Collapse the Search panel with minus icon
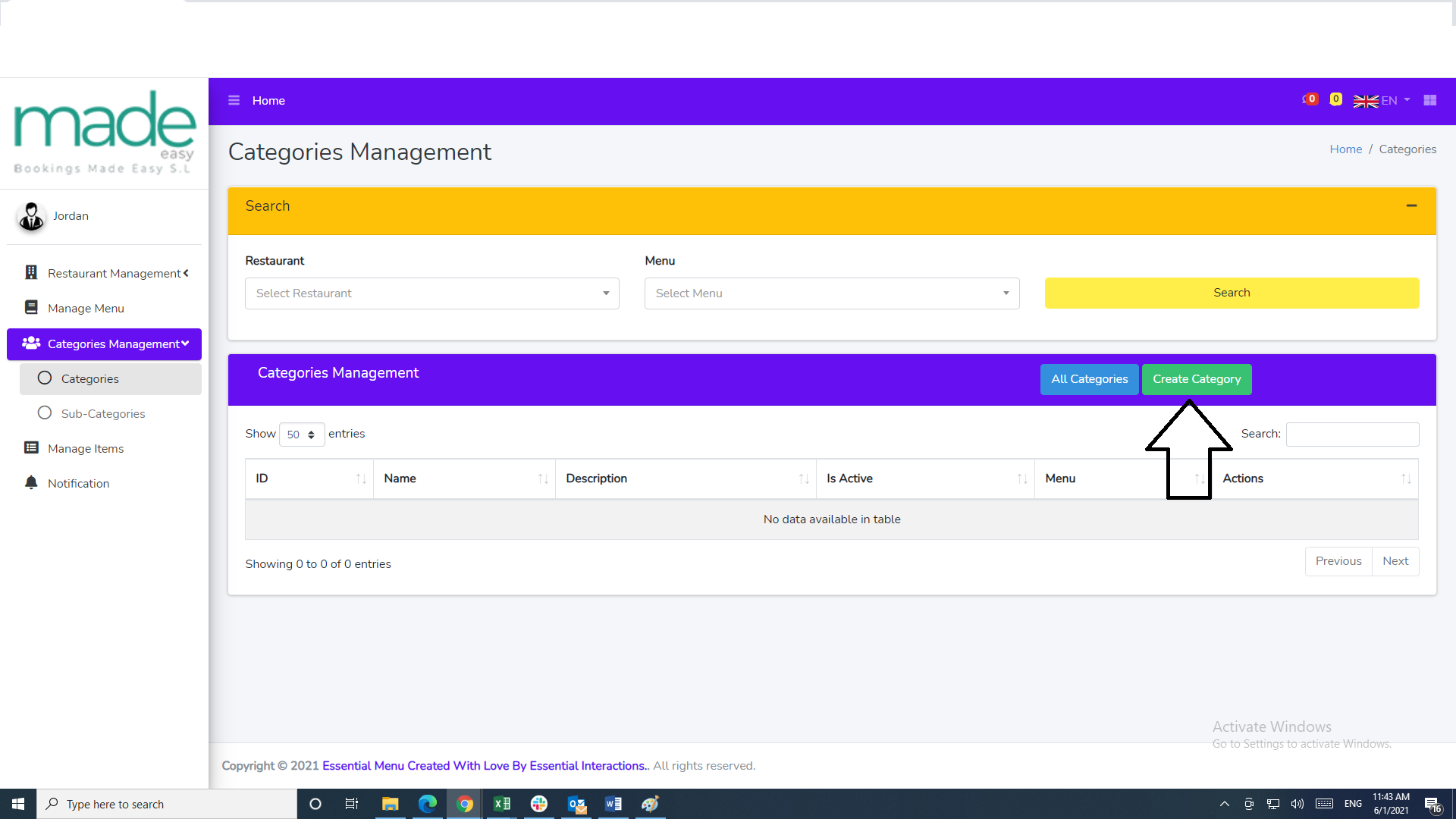This screenshot has width=1456, height=819. [x=1412, y=206]
